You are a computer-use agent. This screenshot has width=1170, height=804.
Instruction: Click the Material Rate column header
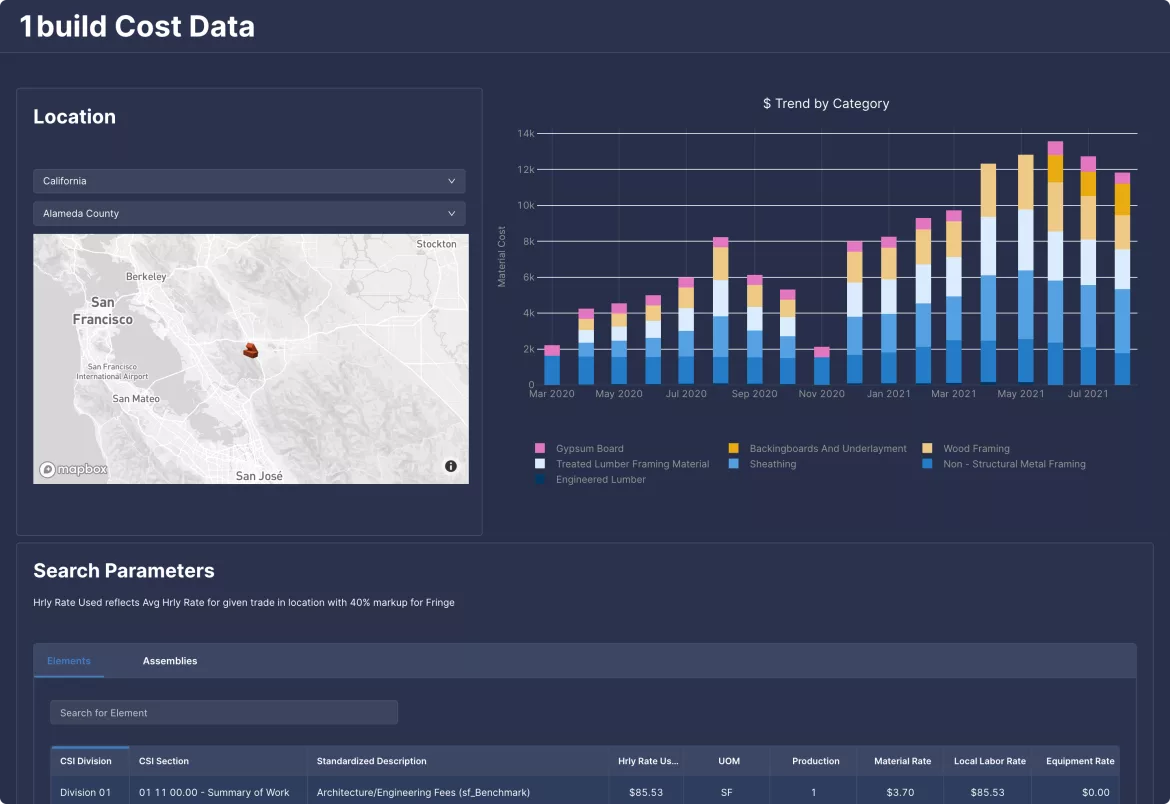point(901,761)
